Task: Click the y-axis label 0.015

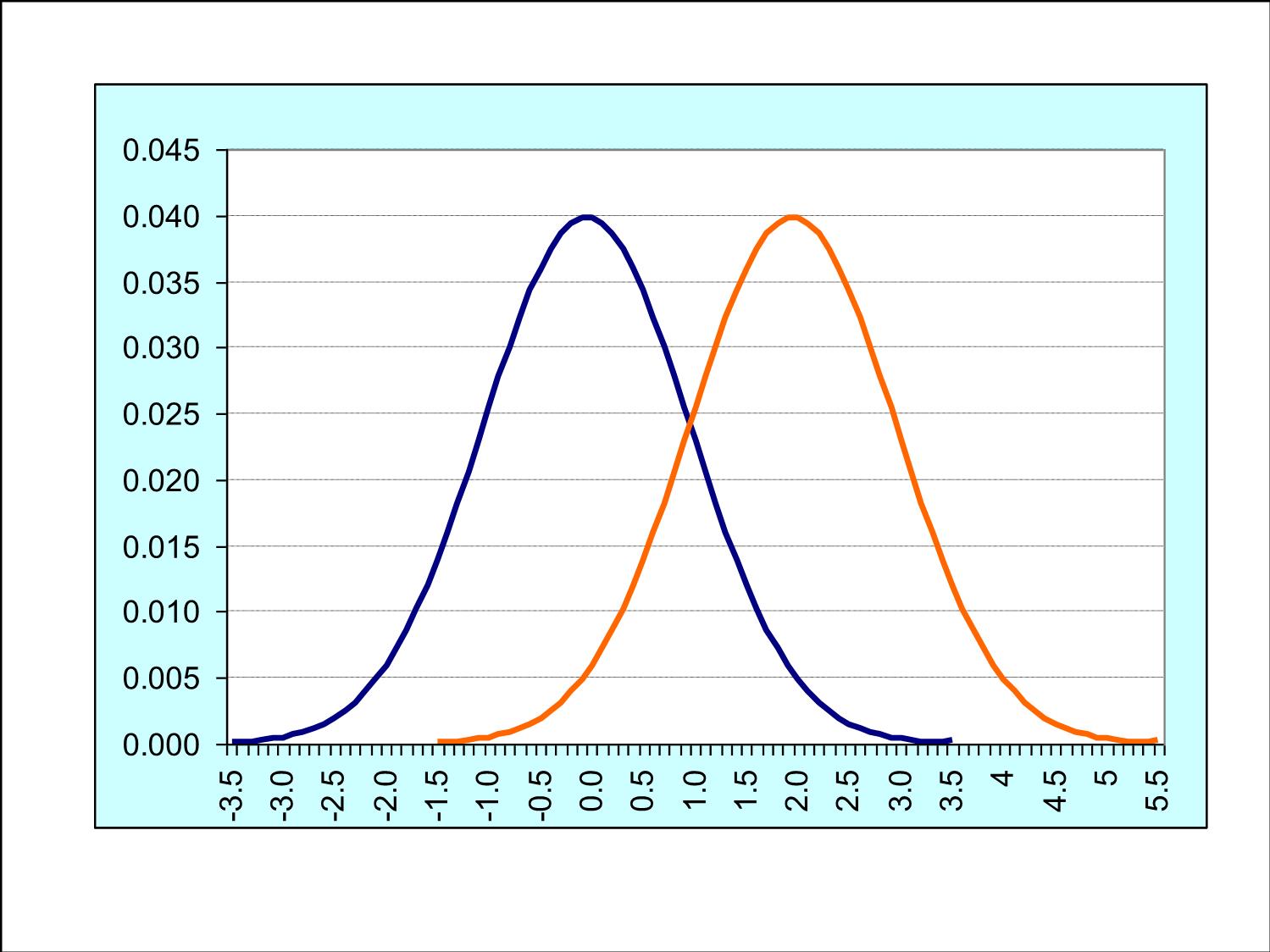Action: coord(162,546)
